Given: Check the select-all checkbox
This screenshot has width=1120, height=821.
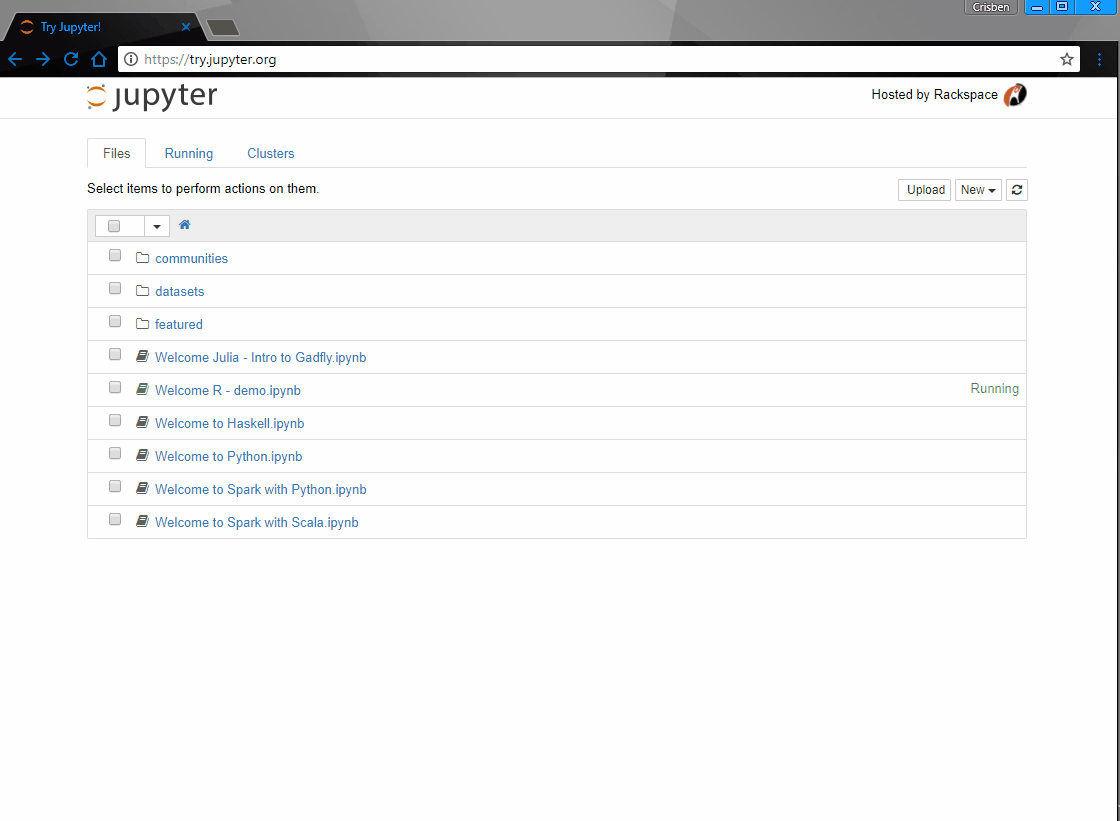Looking at the screenshot, I should pyautogui.click(x=114, y=226).
